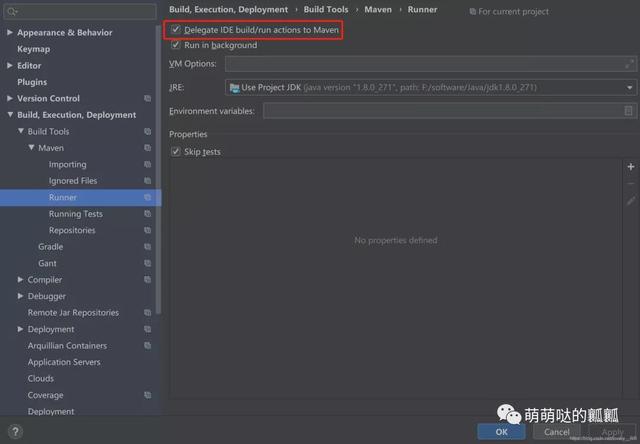Click project-level icon next to Ignored Files
The image size is (640, 444).
[147, 181]
